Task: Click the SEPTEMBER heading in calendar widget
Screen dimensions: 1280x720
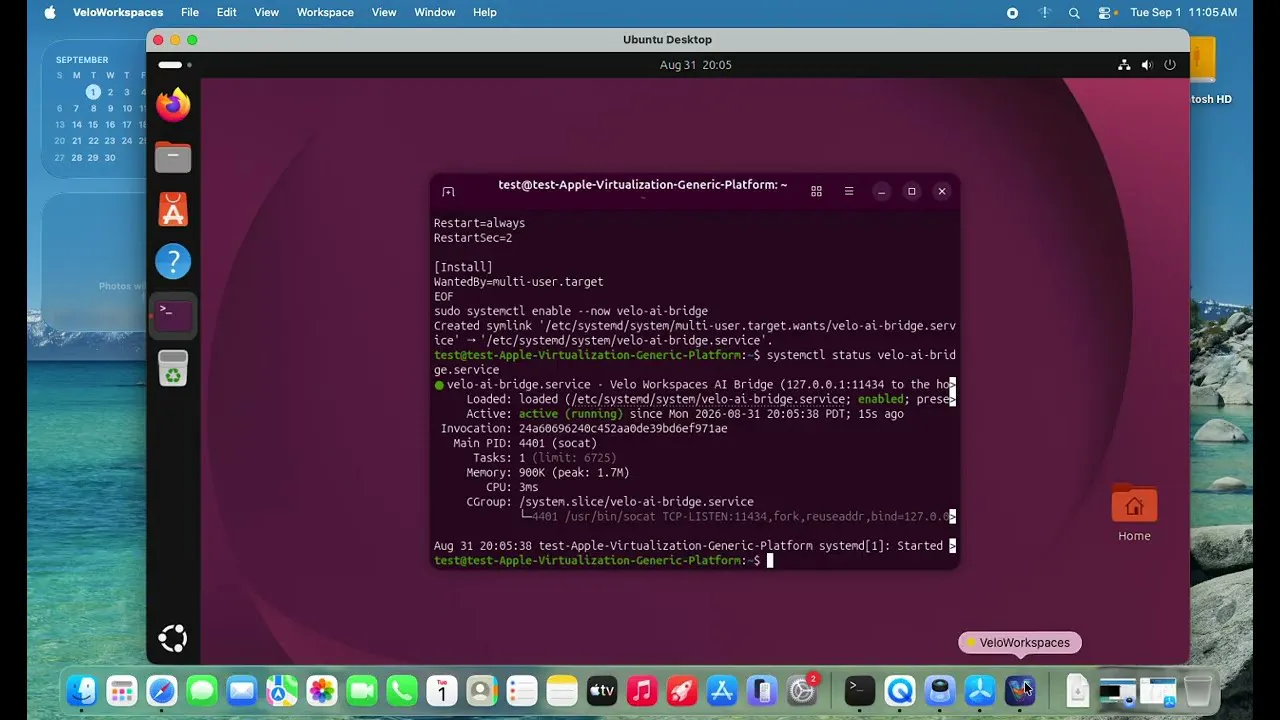Action: [82, 60]
